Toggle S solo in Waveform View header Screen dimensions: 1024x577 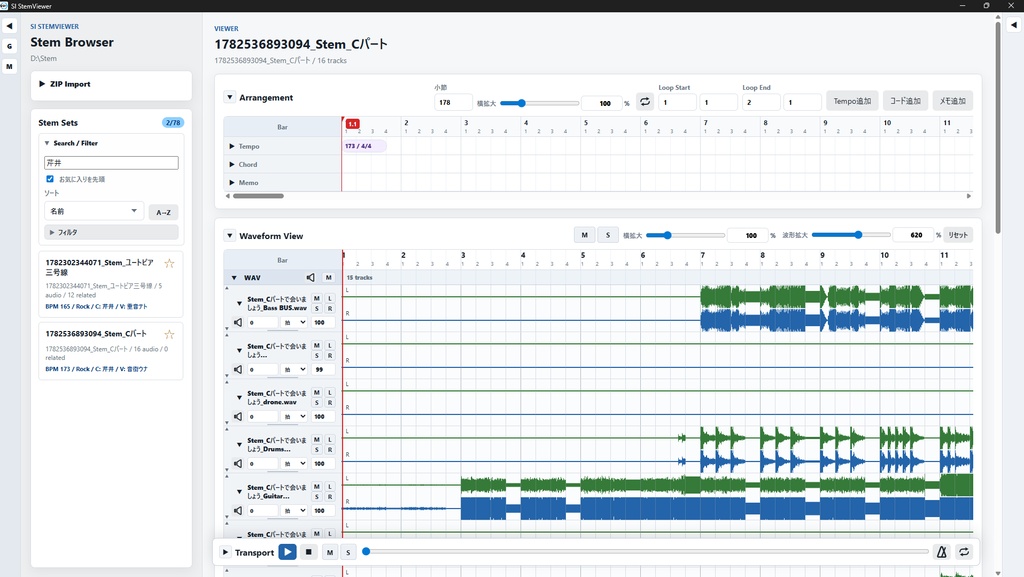(608, 235)
